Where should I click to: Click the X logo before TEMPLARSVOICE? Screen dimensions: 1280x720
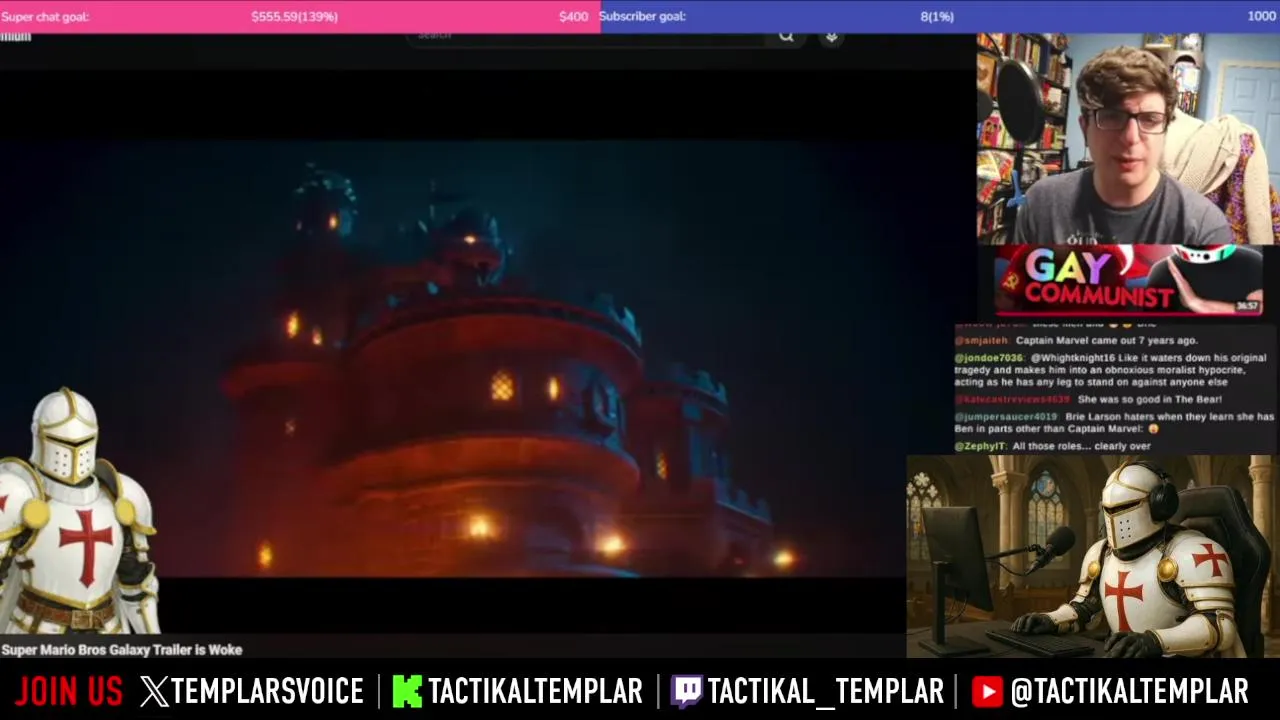(154, 691)
